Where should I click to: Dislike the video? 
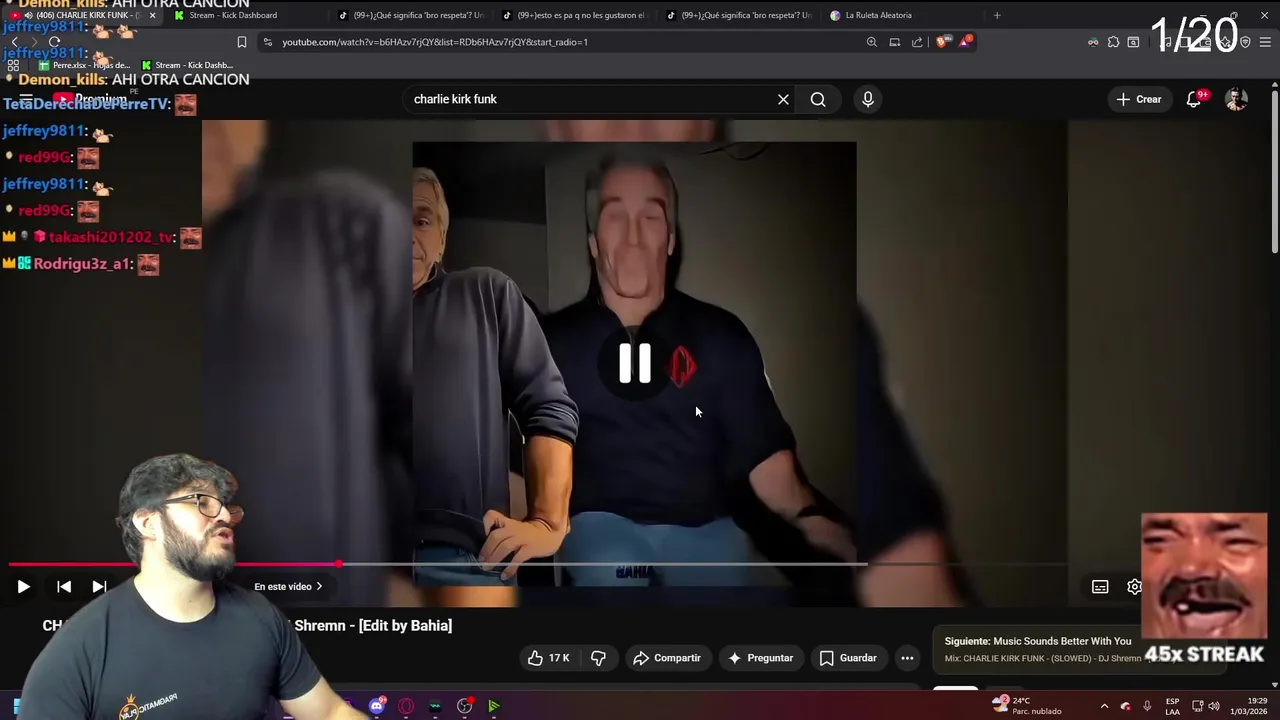(x=598, y=658)
